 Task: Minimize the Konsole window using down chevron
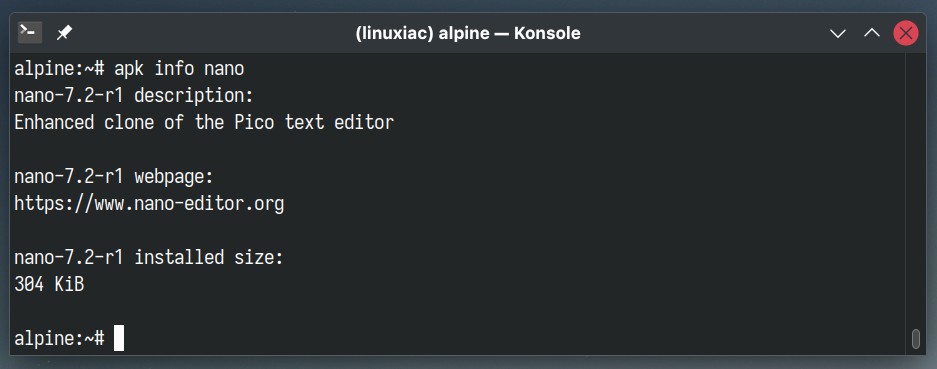coord(838,33)
